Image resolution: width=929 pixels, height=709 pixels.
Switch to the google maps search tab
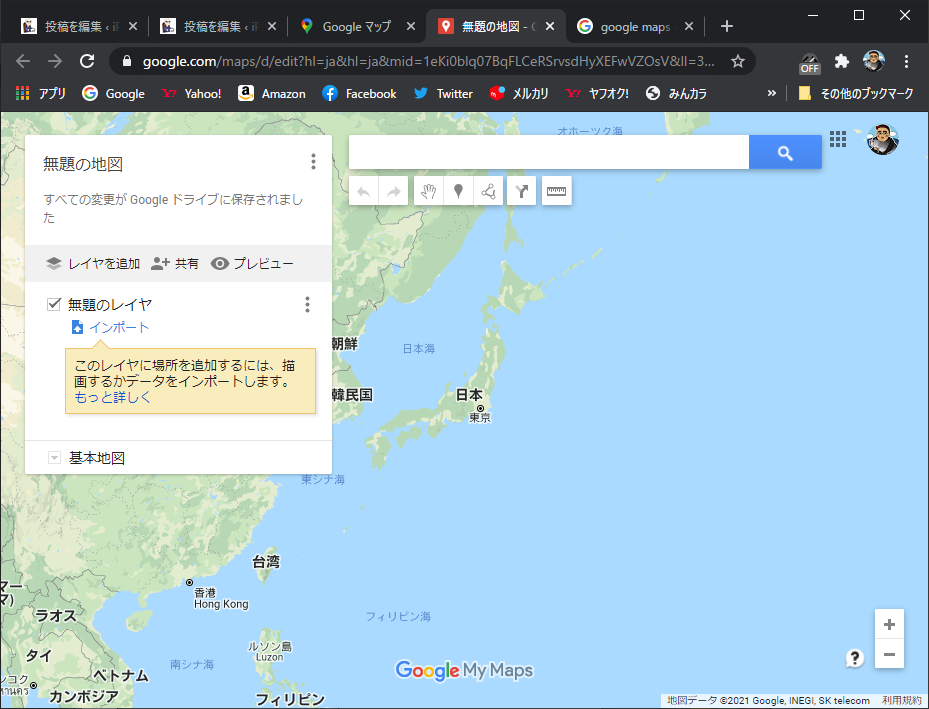(x=635, y=26)
